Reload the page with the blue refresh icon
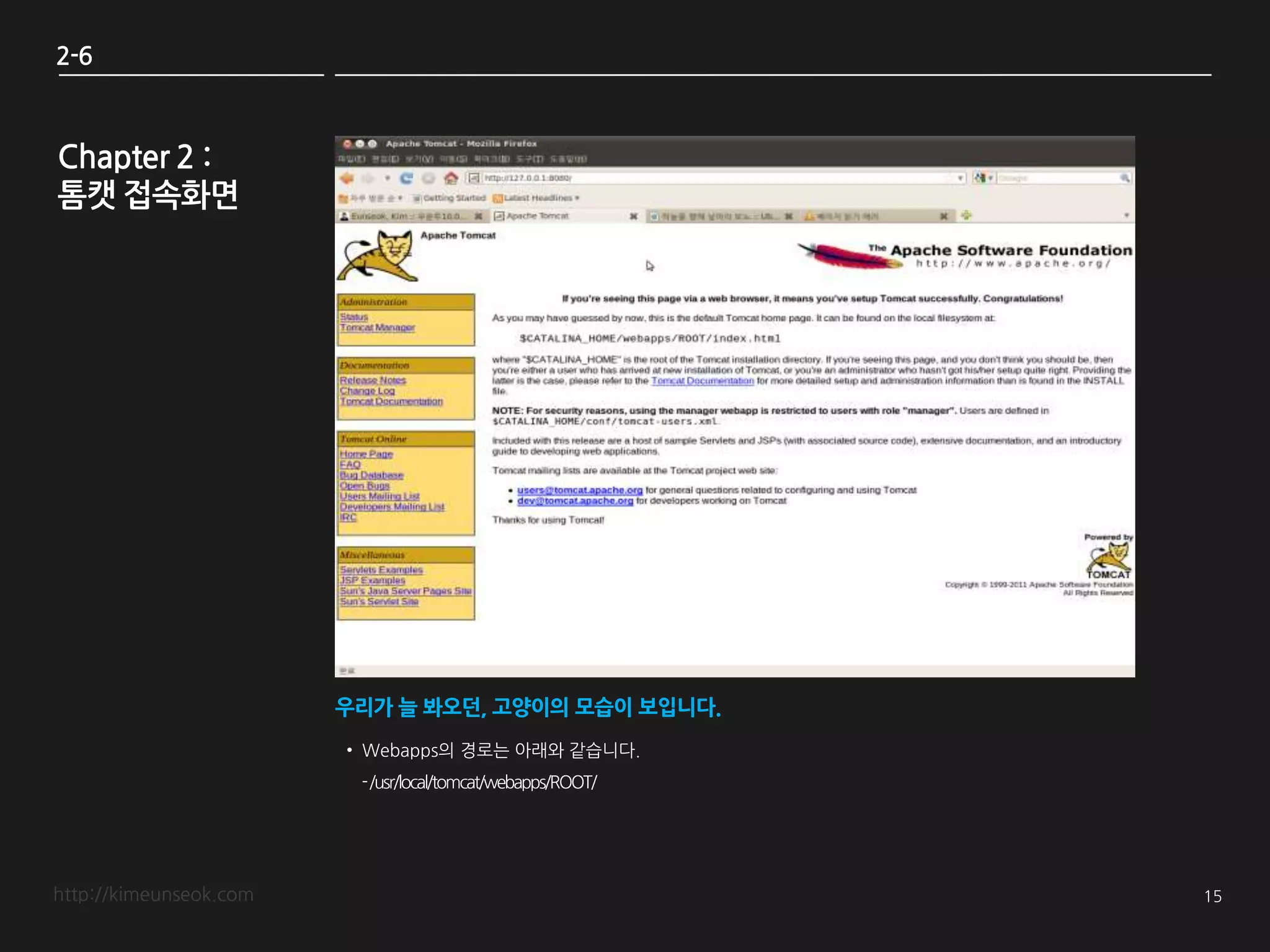The image size is (1270, 952). (406, 178)
